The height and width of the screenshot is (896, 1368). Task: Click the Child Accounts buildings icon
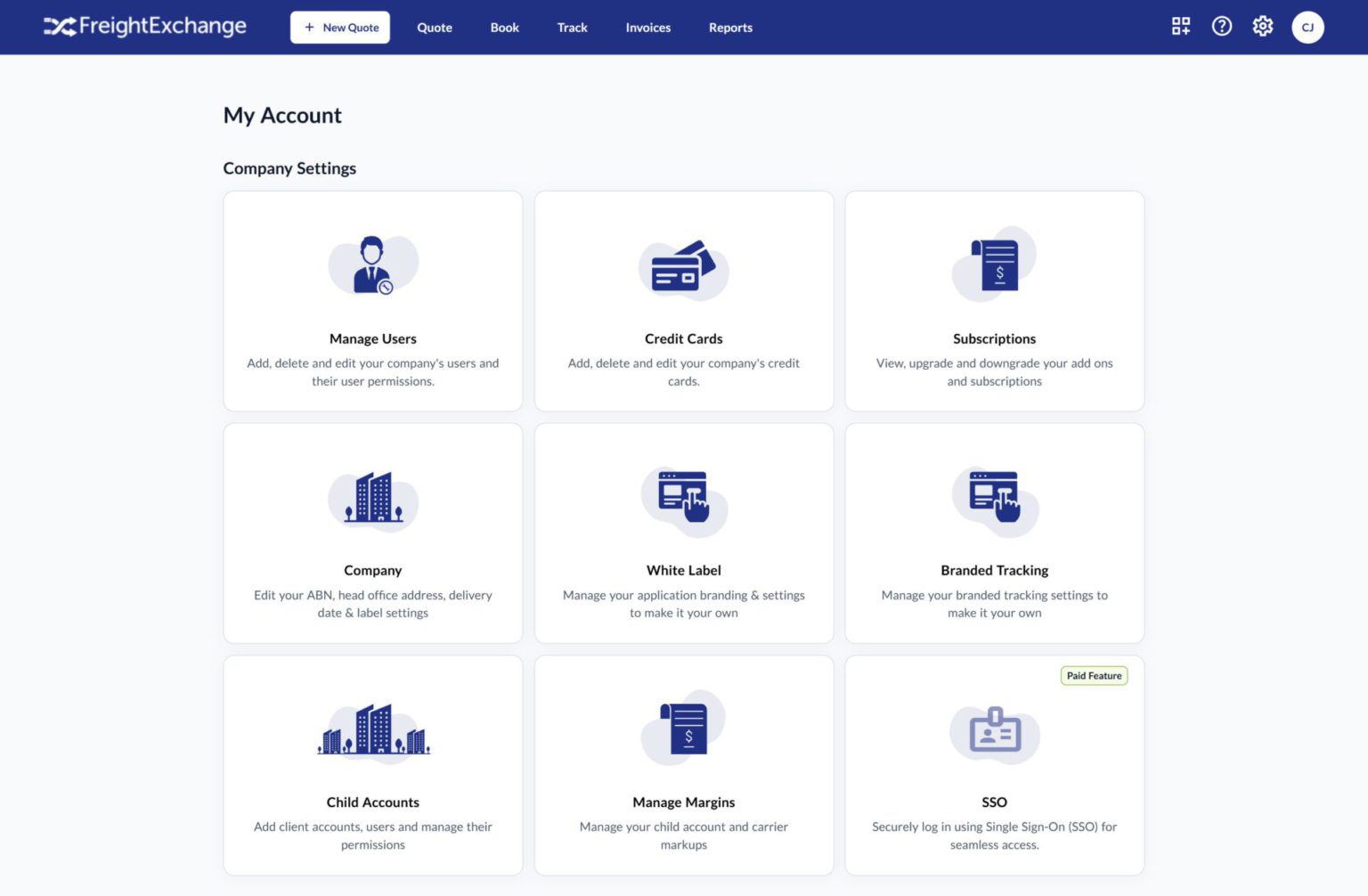(x=373, y=730)
